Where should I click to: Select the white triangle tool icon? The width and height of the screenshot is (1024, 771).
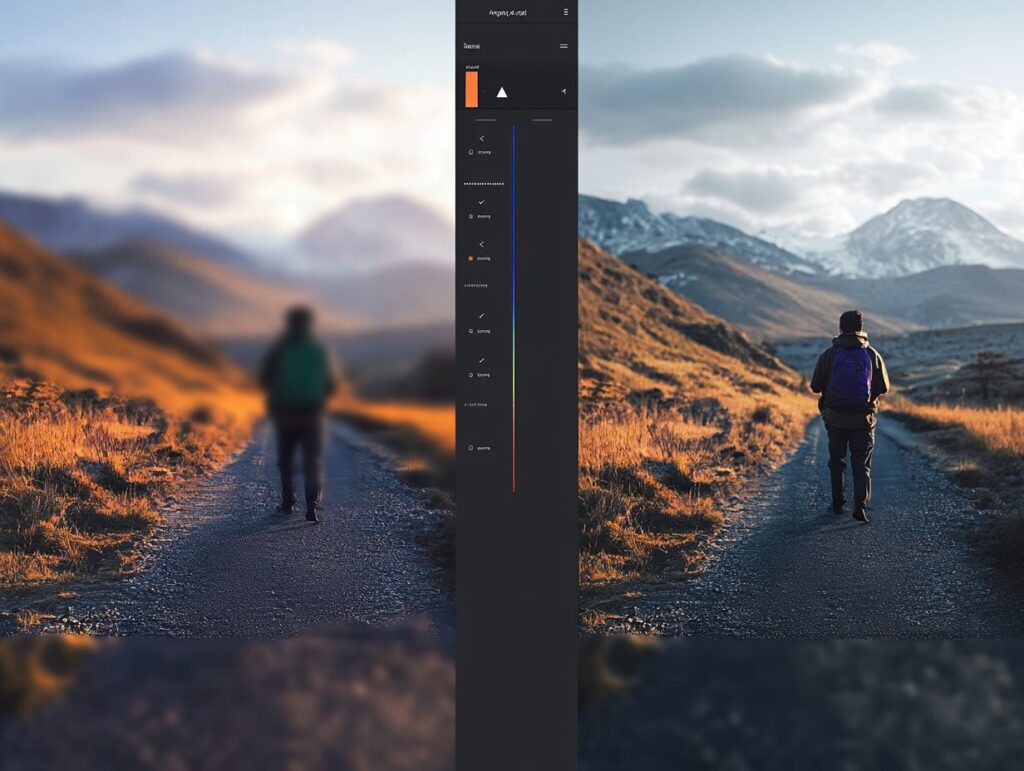click(x=502, y=93)
